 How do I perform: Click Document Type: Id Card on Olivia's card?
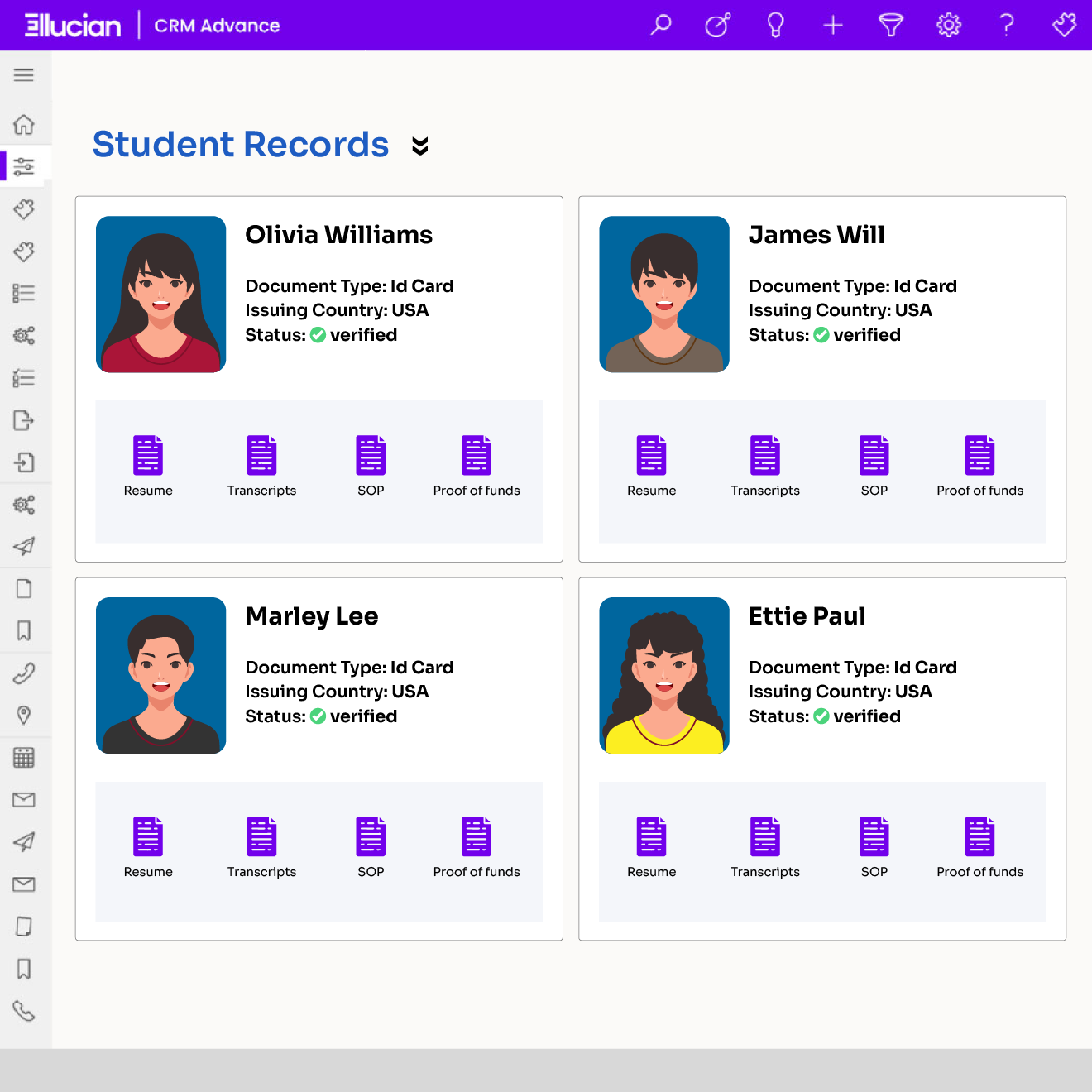pos(349,286)
